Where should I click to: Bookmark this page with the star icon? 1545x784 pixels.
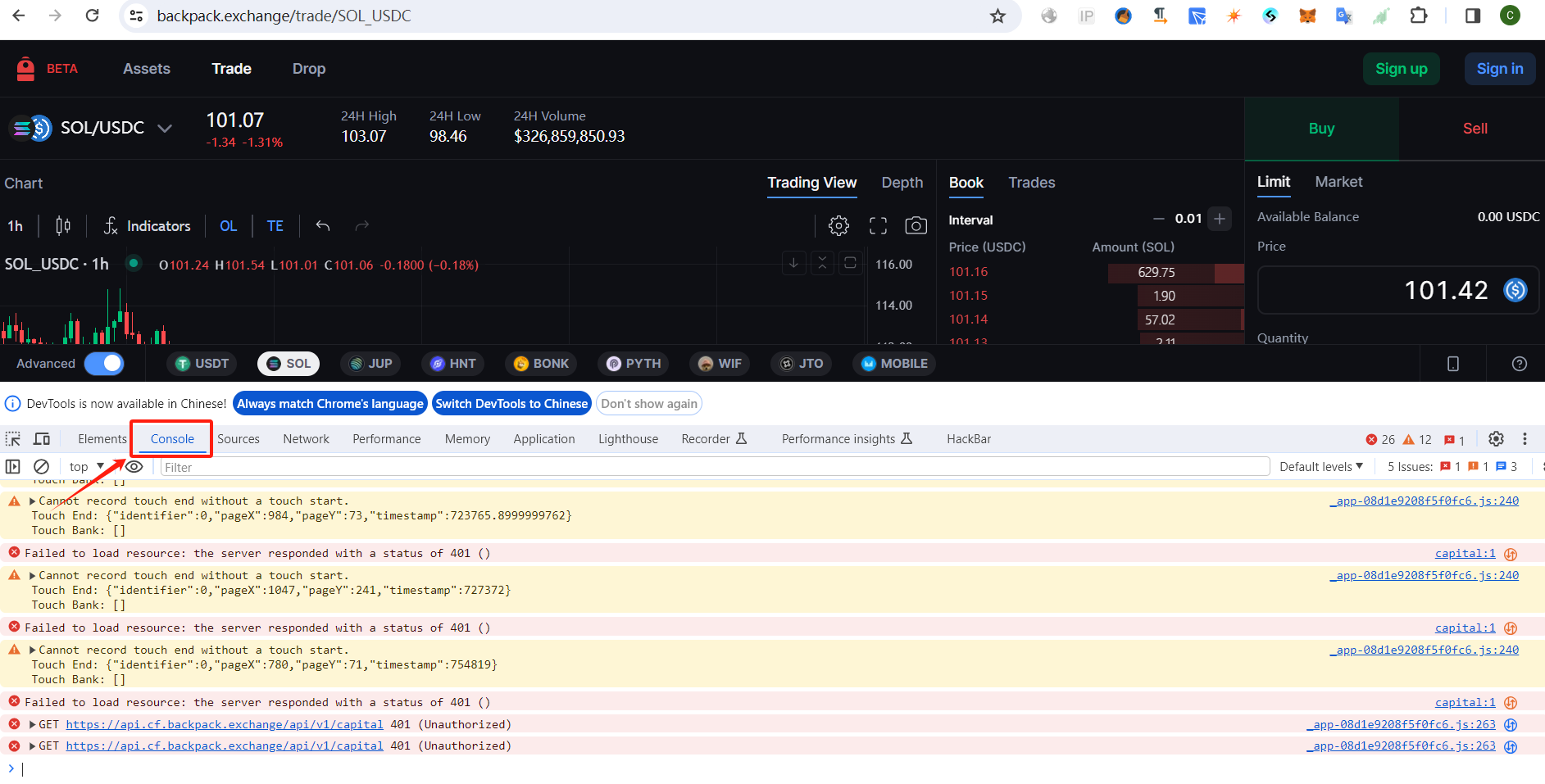point(997,16)
